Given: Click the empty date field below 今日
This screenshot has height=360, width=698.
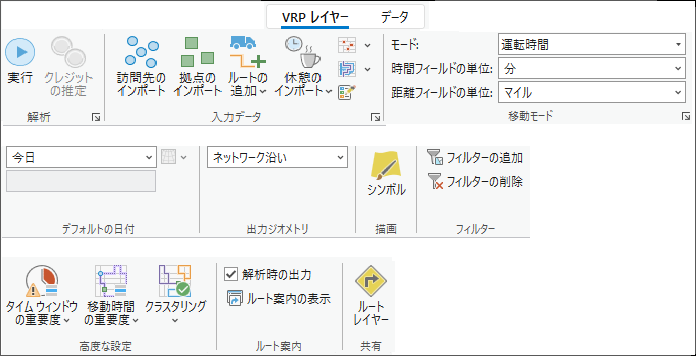Looking at the screenshot, I should coord(81,181).
